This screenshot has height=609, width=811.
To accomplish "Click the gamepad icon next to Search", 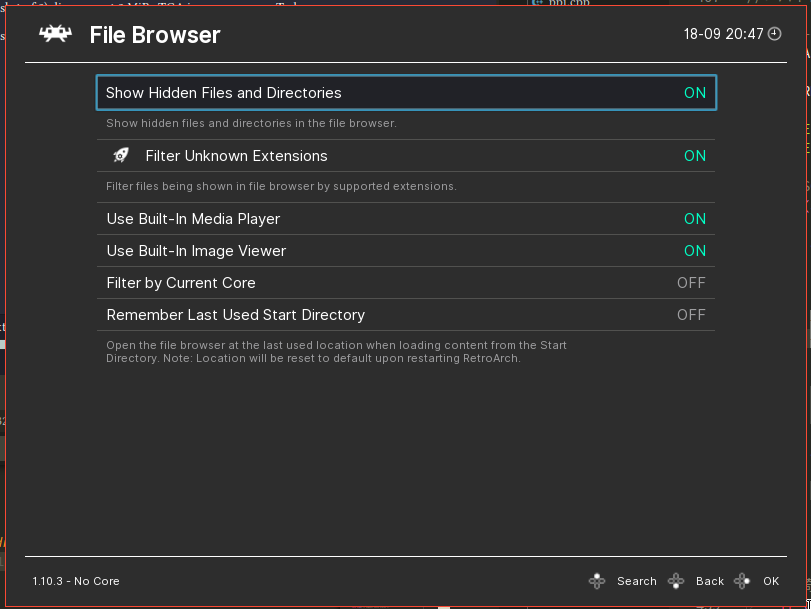I will (x=597, y=581).
